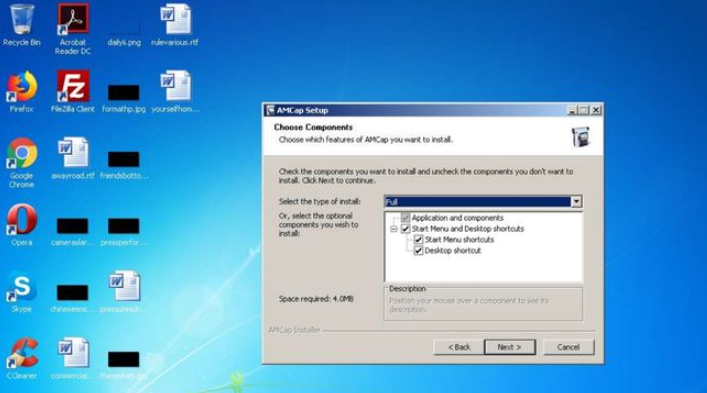Toggle Application and components checkbox
This screenshot has width=707, height=393.
point(405,218)
